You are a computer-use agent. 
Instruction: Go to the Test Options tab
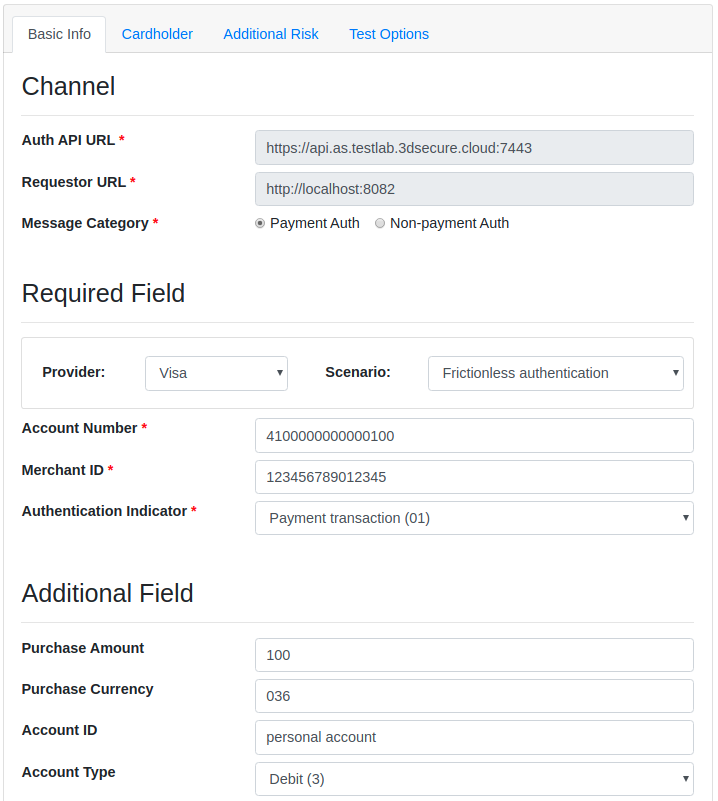pos(389,34)
